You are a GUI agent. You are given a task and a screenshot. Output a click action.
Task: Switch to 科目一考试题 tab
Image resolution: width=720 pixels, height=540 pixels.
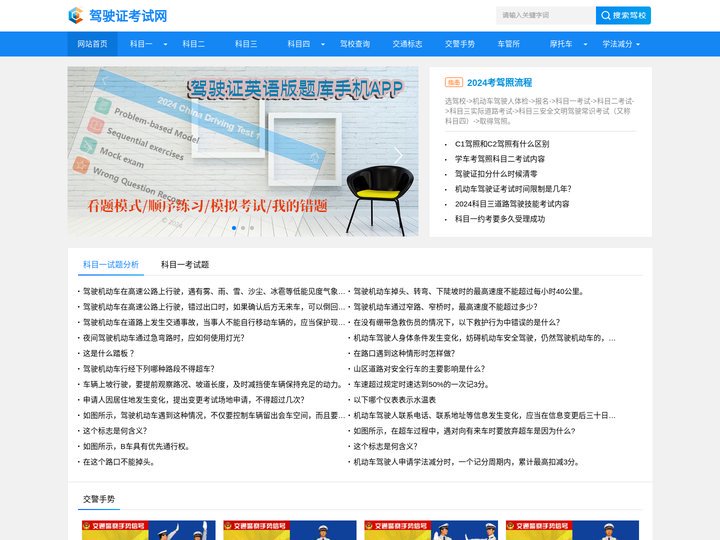185,264
